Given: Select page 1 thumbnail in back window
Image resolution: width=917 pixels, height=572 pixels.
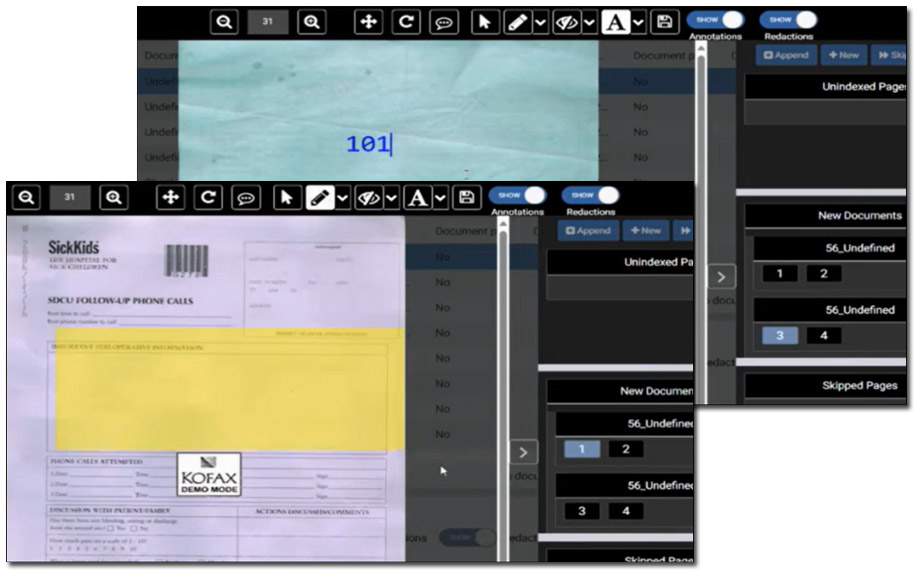Looking at the screenshot, I should tap(780, 273).
